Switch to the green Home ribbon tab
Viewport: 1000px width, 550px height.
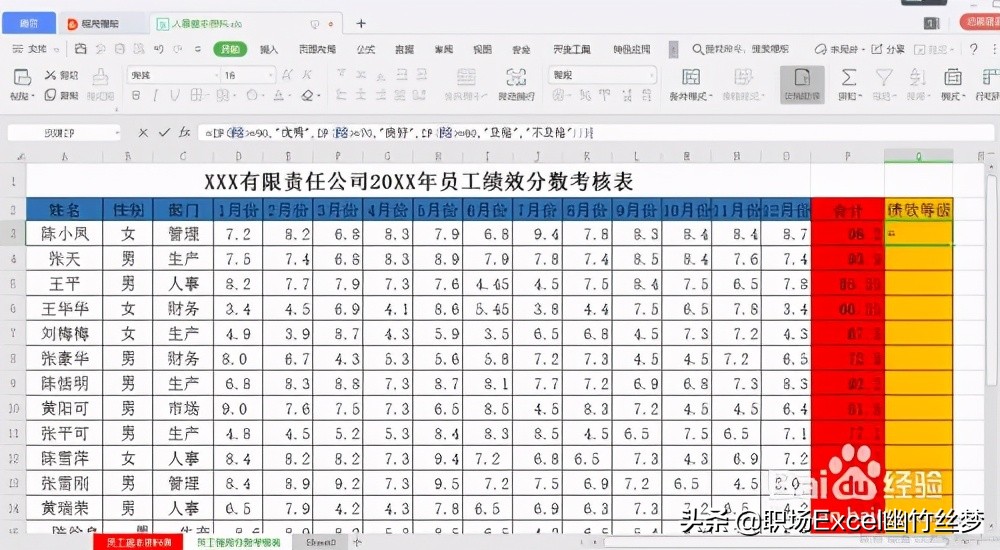[230, 49]
